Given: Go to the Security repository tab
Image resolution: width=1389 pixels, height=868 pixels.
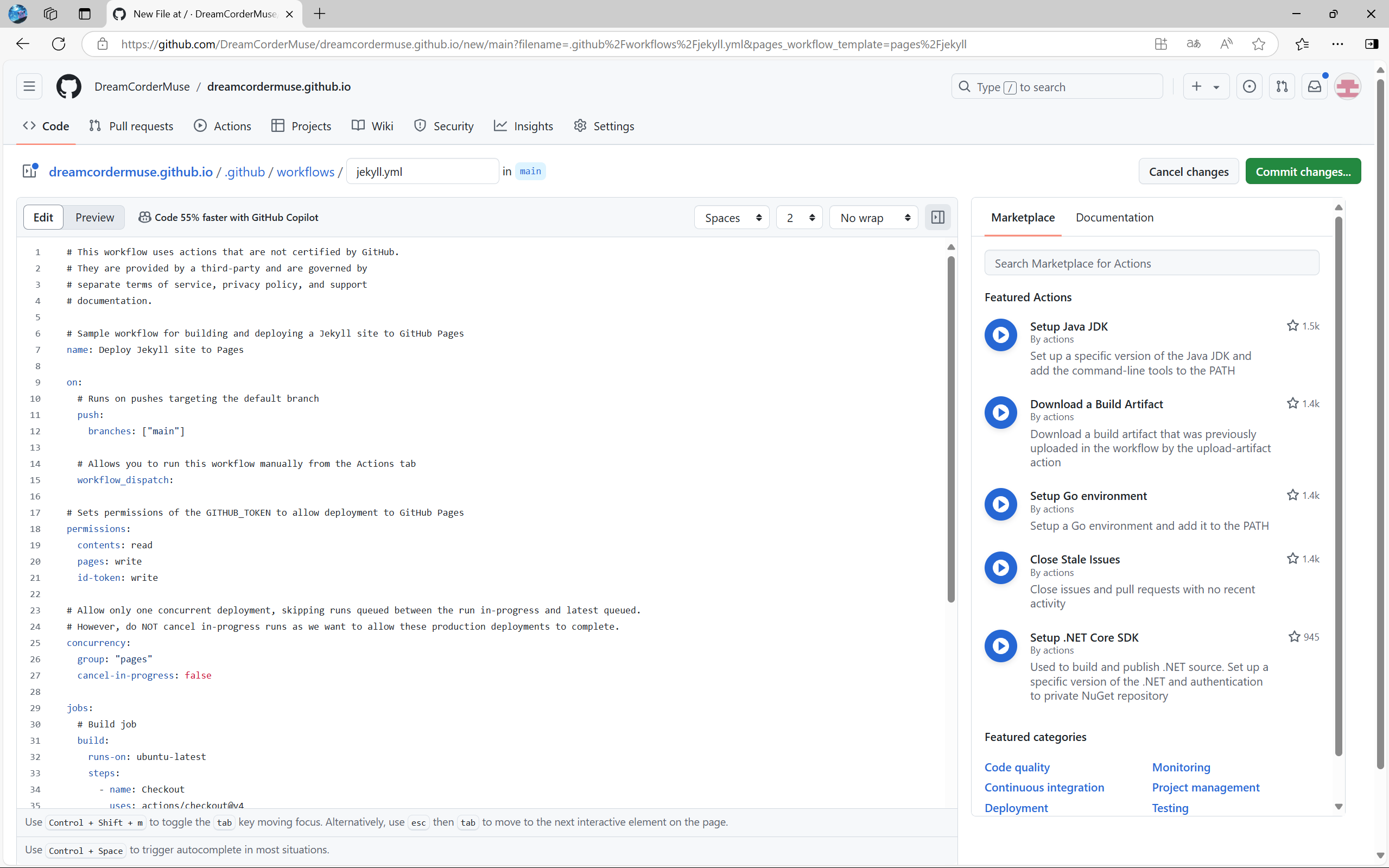Looking at the screenshot, I should (443, 126).
